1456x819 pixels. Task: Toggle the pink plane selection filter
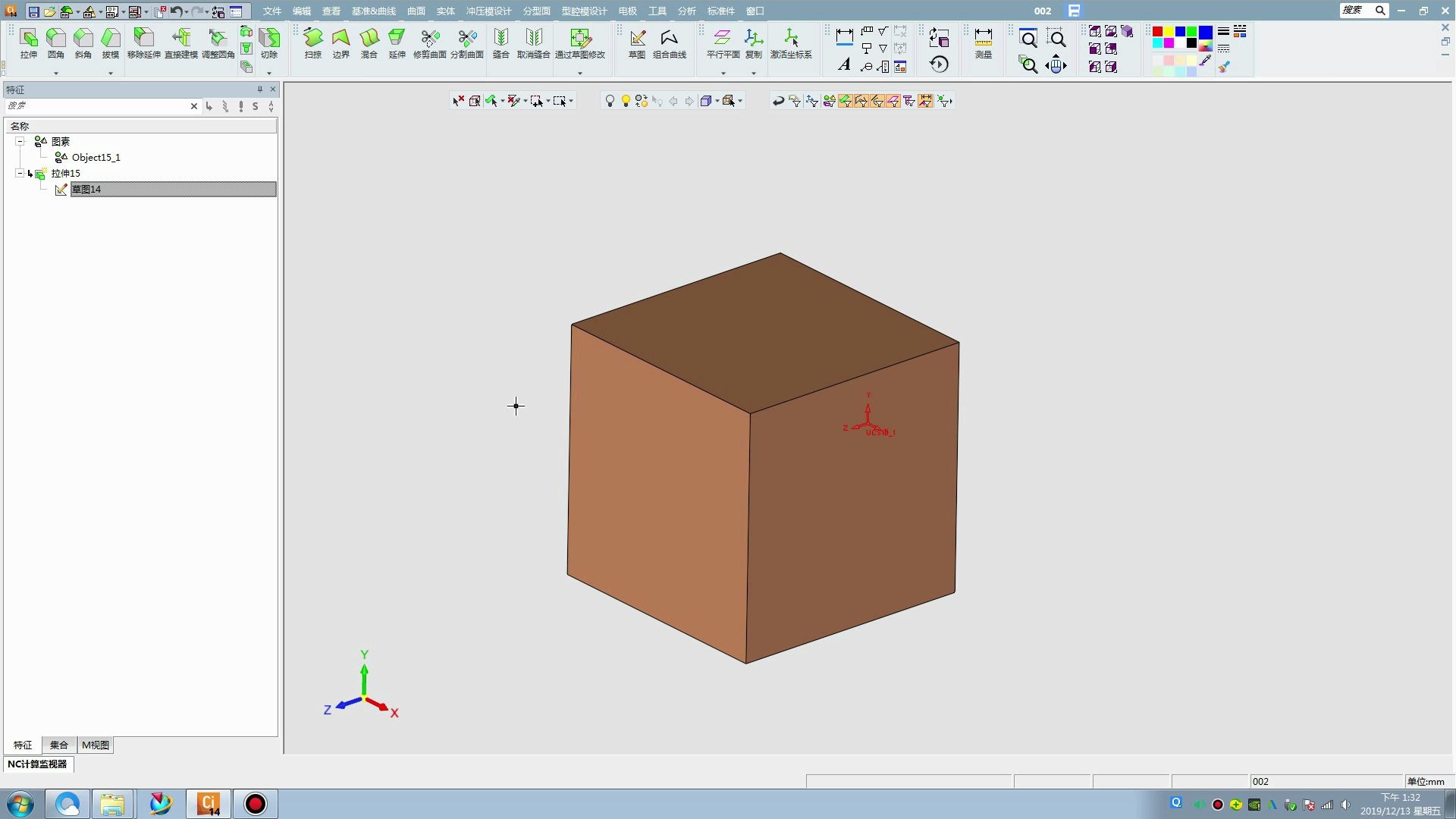coord(893,101)
